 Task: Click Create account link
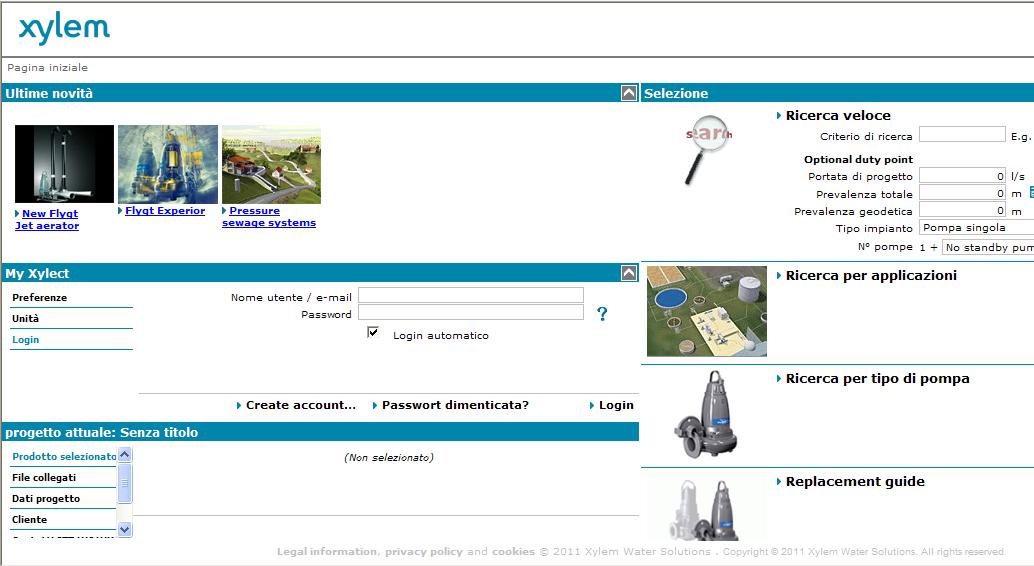click(x=300, y=405)
